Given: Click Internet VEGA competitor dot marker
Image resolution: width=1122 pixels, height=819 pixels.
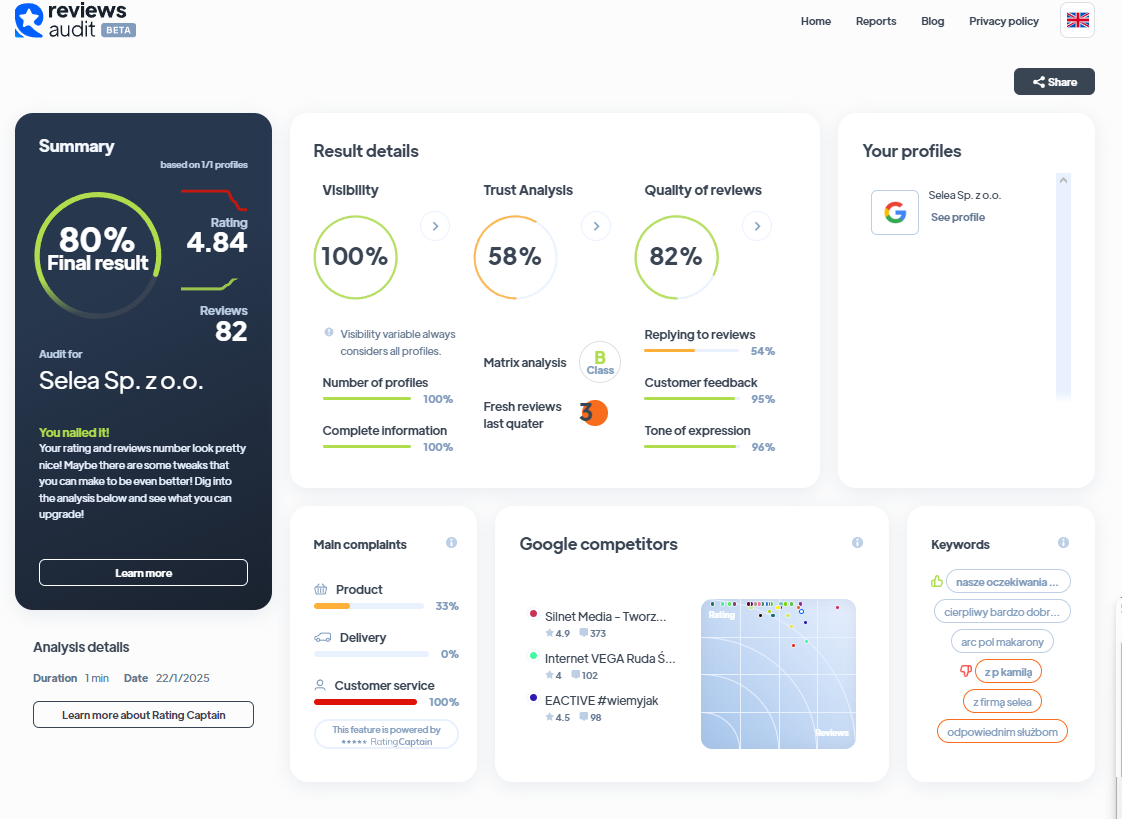Looking at the screenshot, I should pyautogui.click(x=533, y=656).
